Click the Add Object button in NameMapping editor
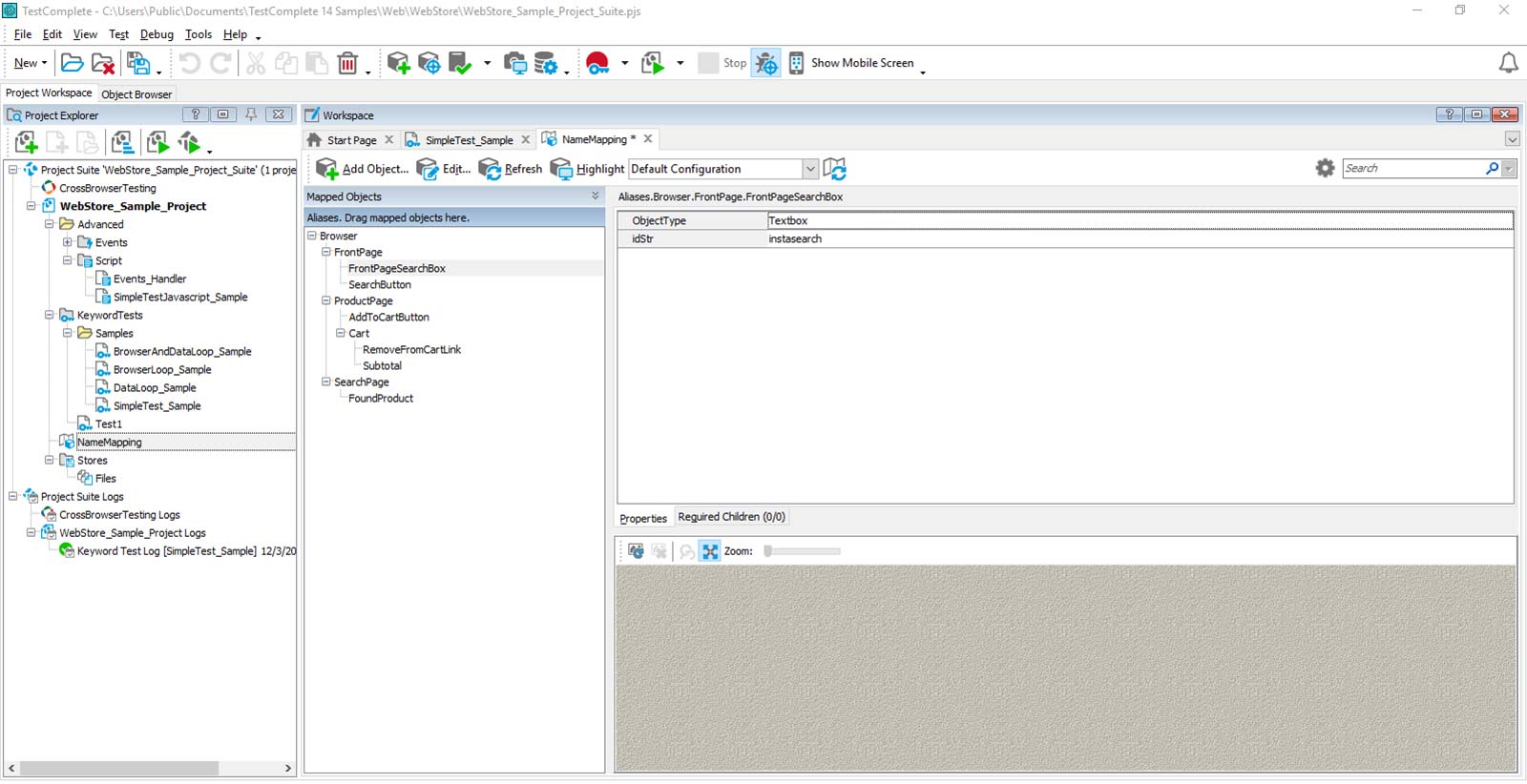The image size is (1527, 784). (x=363, y=169)
